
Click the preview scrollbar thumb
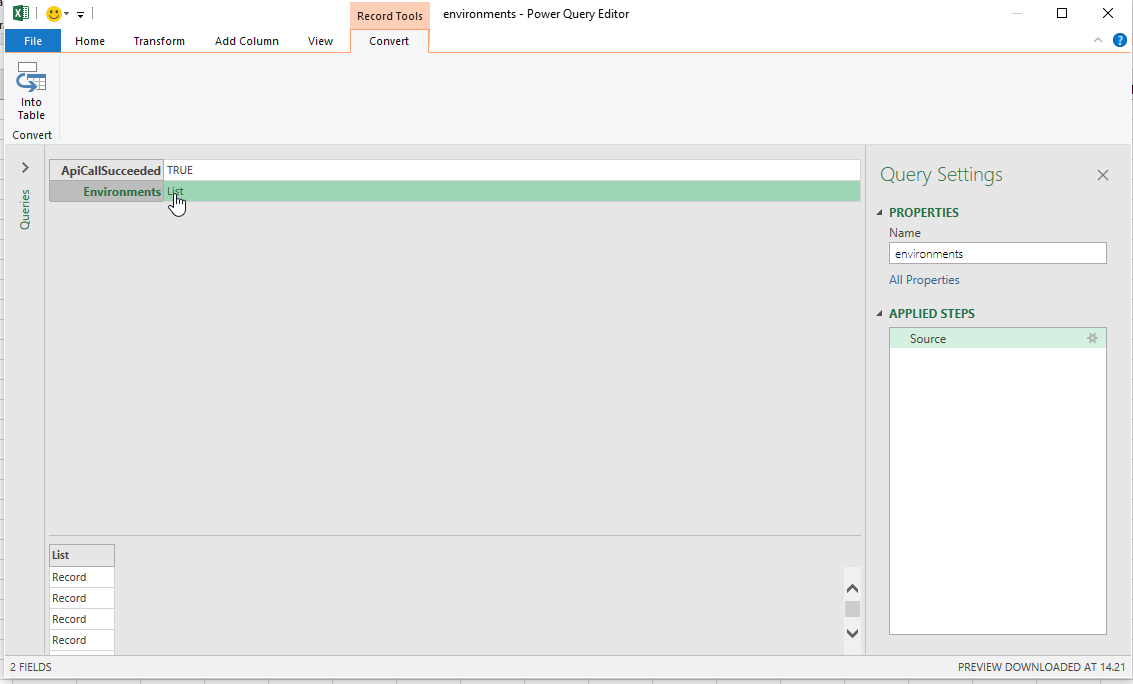tap(853, 609)
